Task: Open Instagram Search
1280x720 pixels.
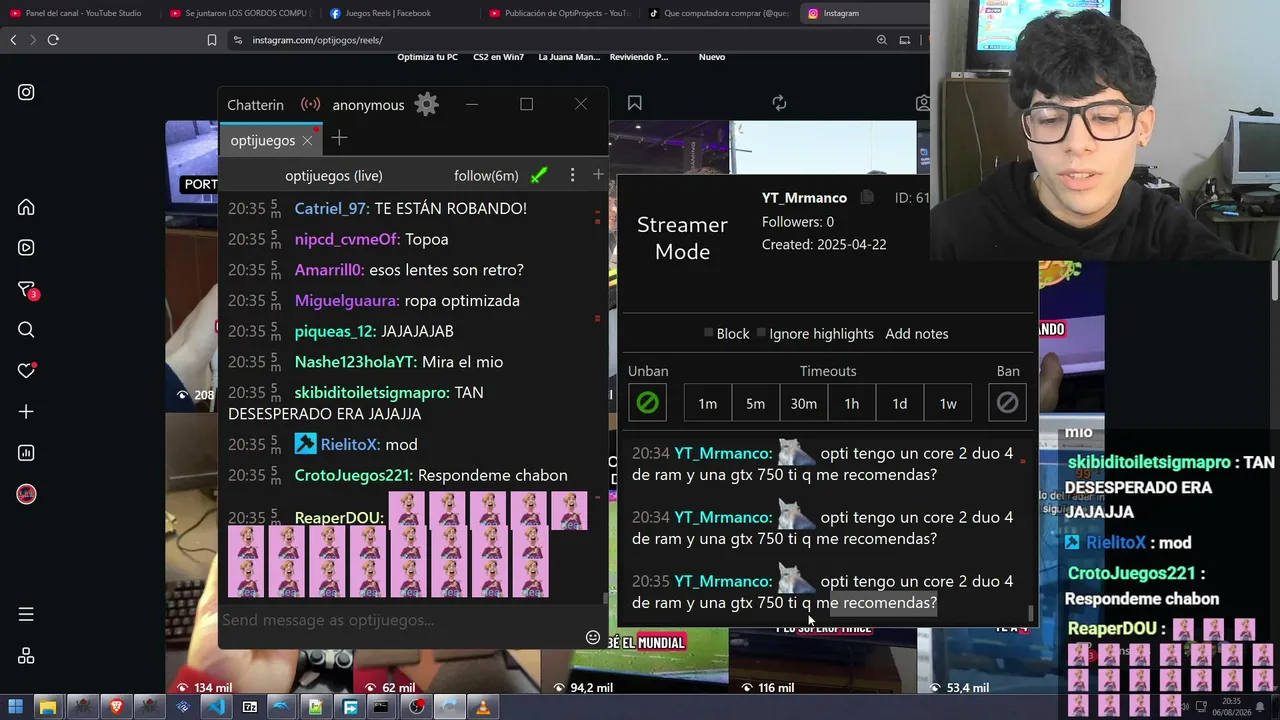Action: coord(26,330)
